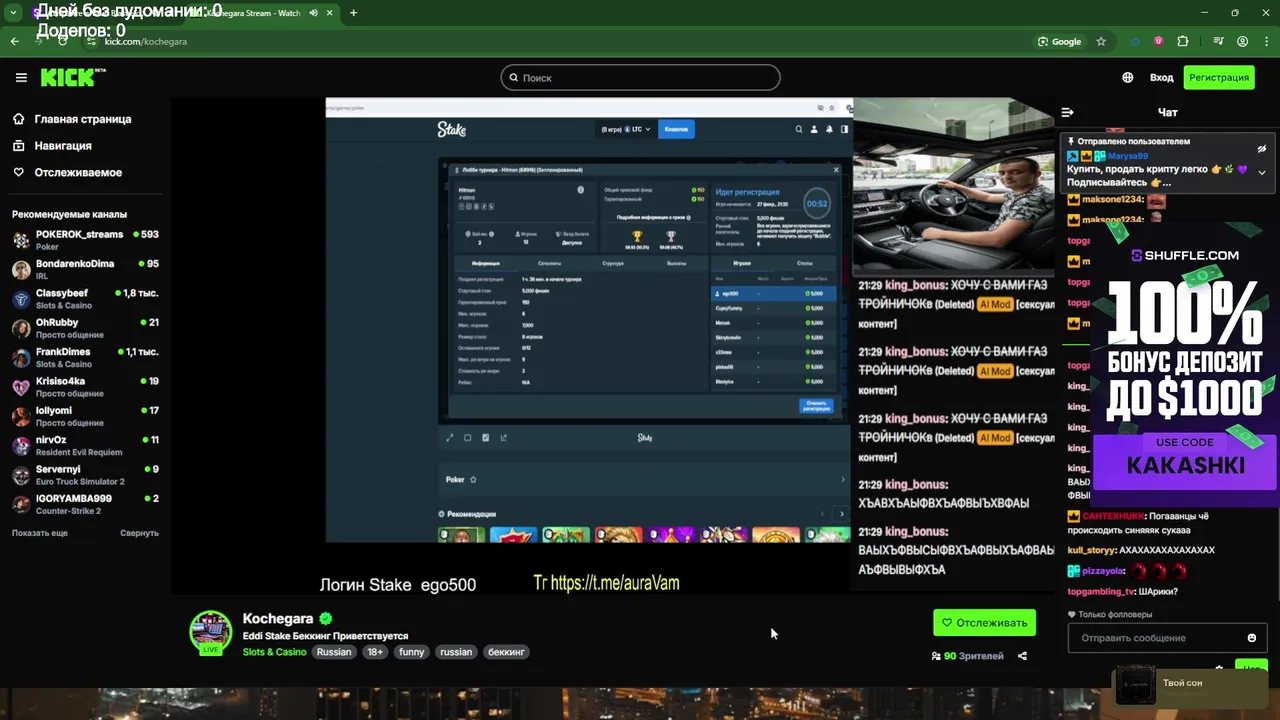
Task: Click the Russian language tag
Action: (334, 652)
